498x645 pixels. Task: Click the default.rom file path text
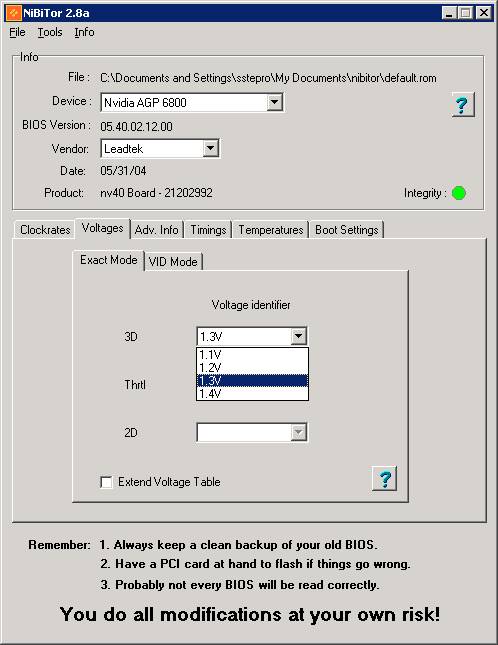[268, 78]
